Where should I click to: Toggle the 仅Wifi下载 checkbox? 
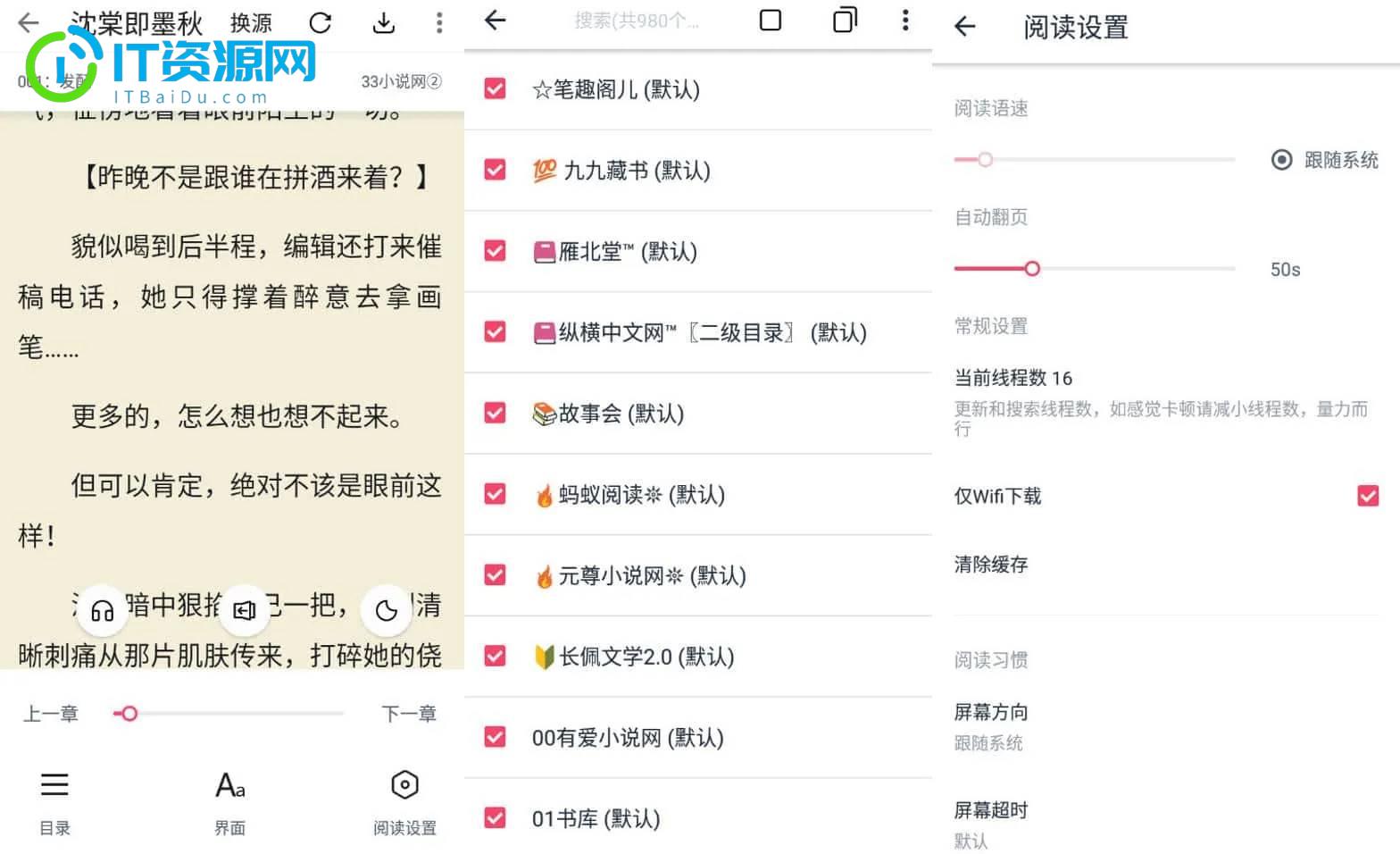[1368, 496]
